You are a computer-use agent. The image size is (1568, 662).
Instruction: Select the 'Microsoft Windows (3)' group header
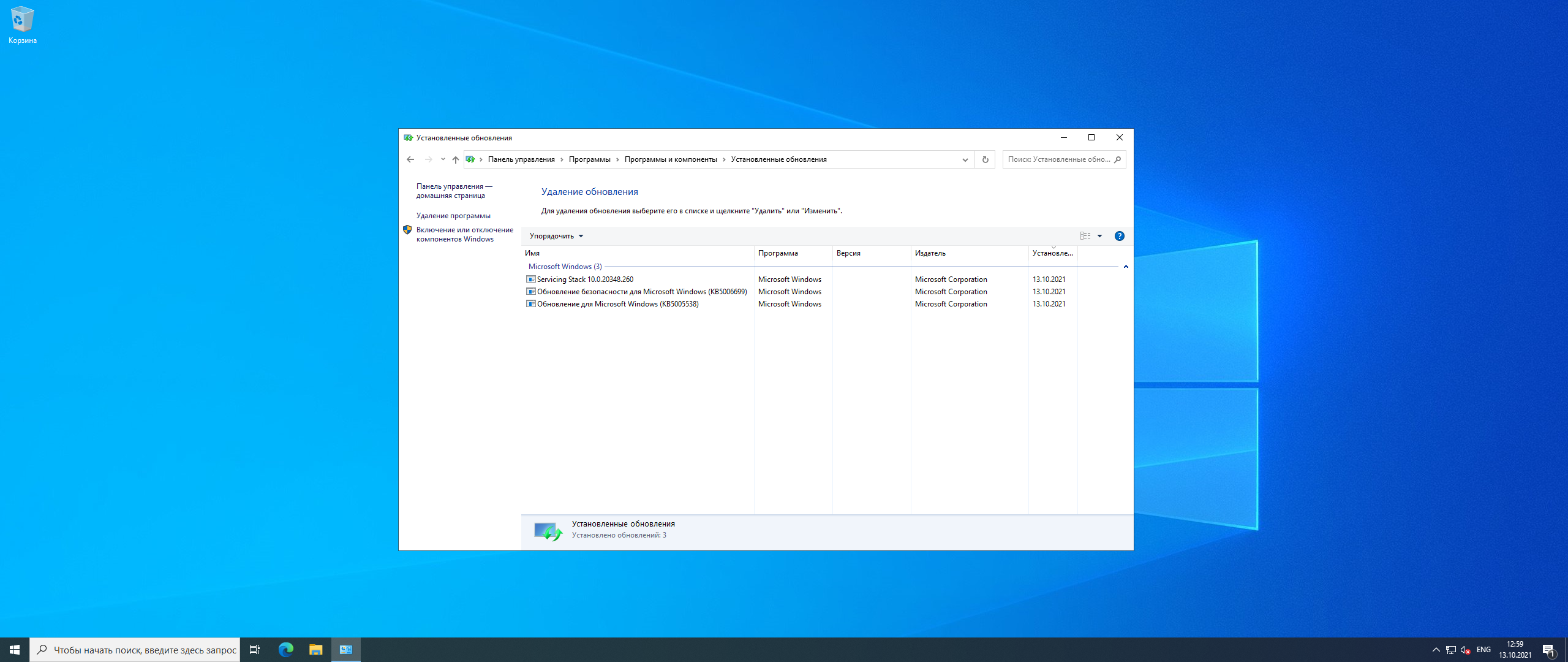tap(565, 267)
